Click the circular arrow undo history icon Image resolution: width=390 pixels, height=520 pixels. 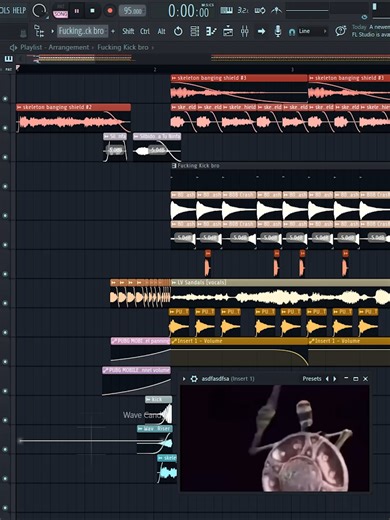(178, 31)
